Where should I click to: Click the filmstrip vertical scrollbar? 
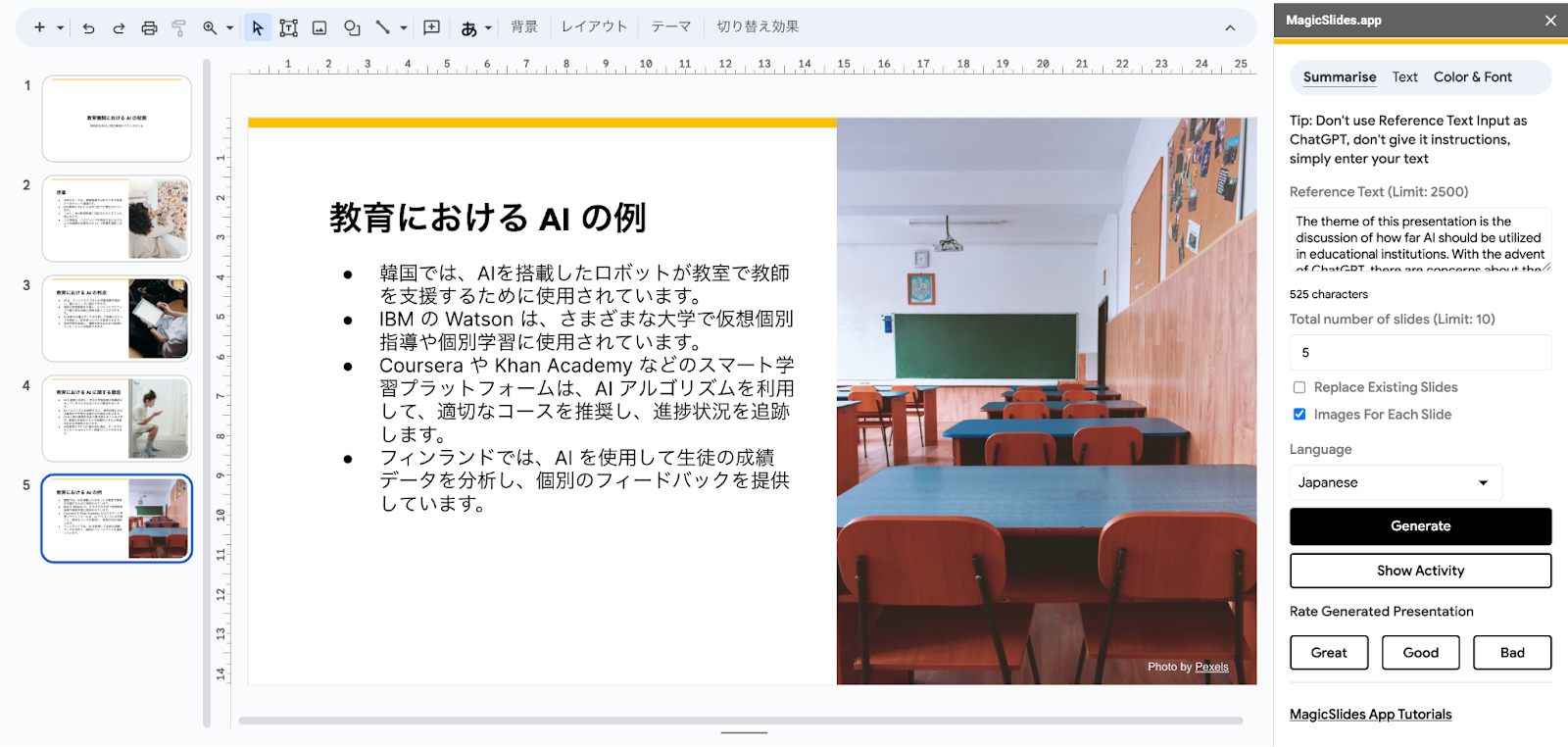[x=207, y=392]
